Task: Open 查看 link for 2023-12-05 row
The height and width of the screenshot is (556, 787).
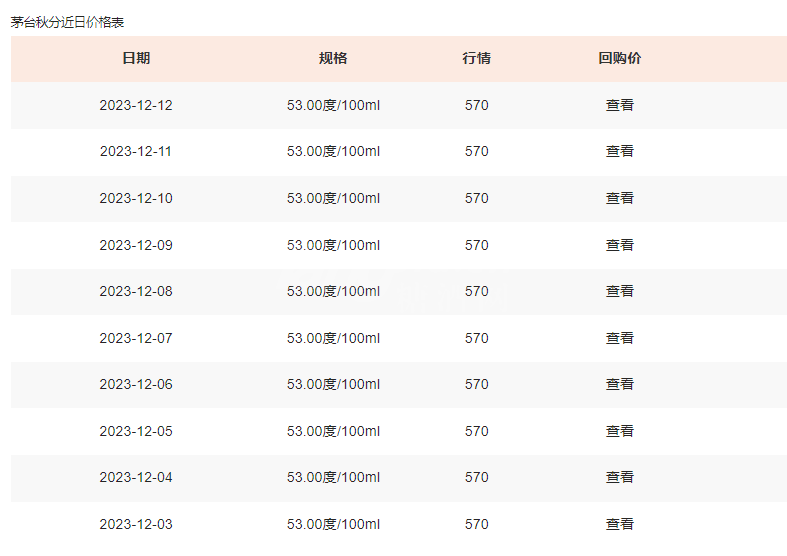Action: pyautogui.click(x=619, y=432)
